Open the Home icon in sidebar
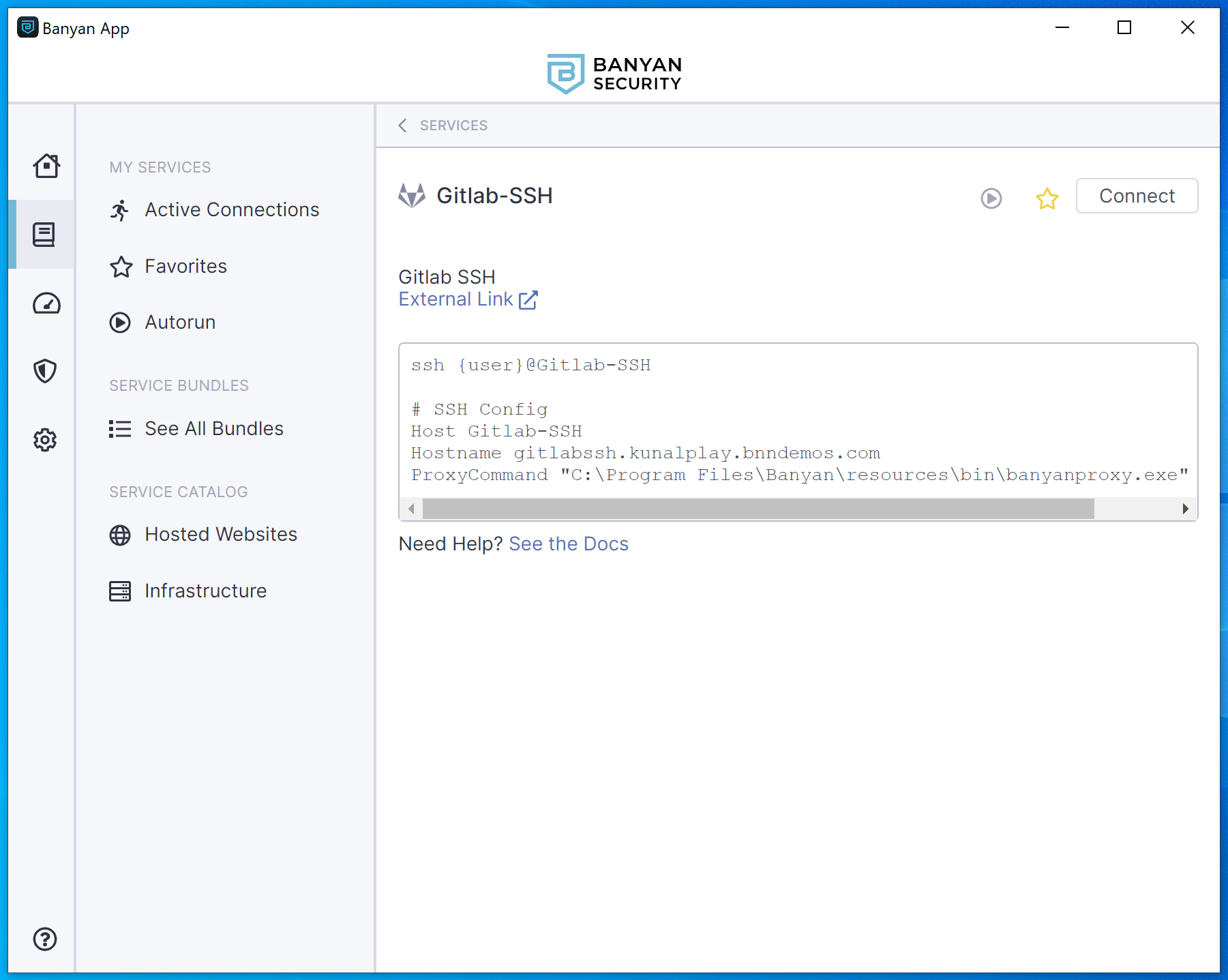 pyautogui.click(x=46, y=166)
